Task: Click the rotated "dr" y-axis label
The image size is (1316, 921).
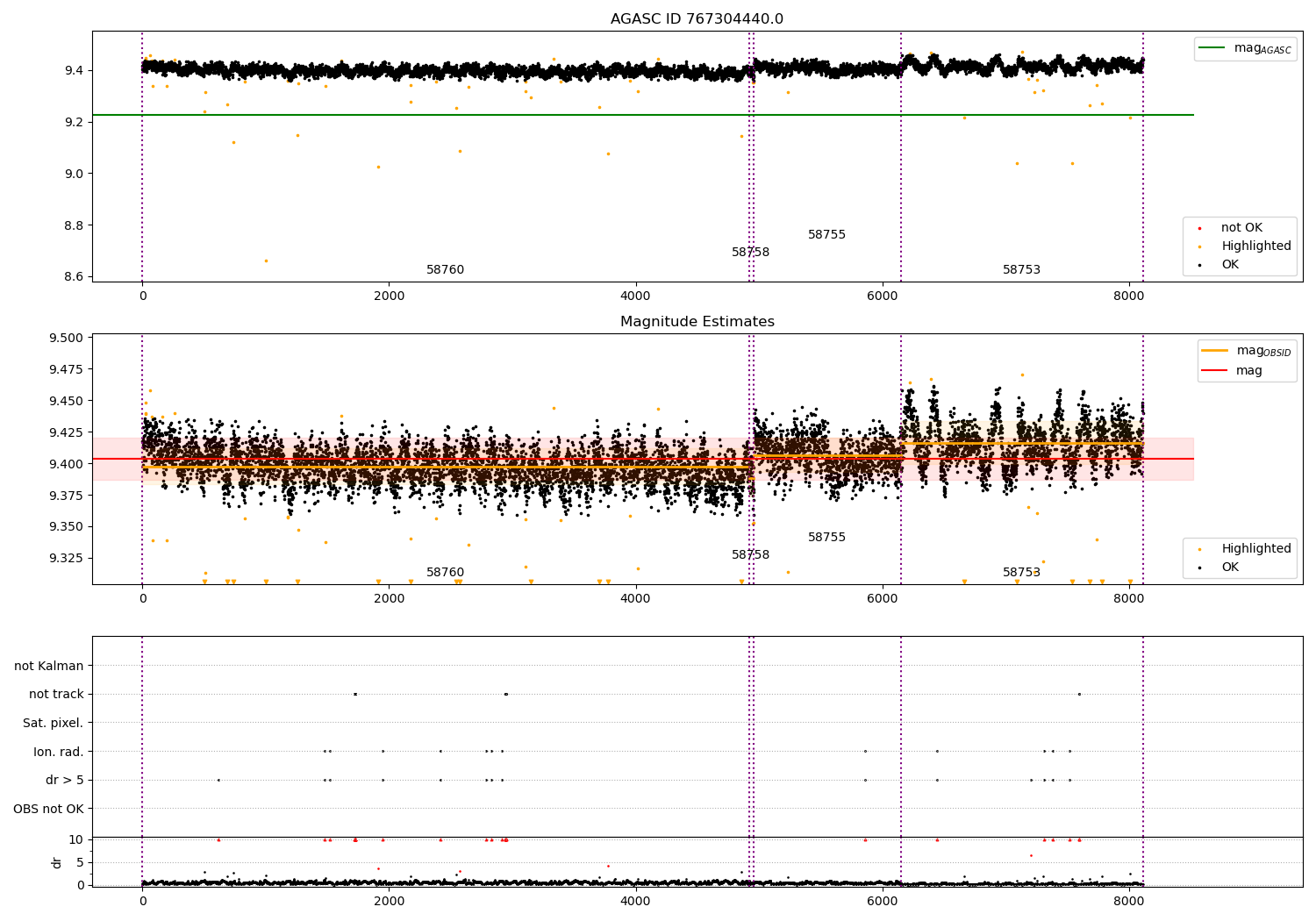Action: (x=57, y=862)
